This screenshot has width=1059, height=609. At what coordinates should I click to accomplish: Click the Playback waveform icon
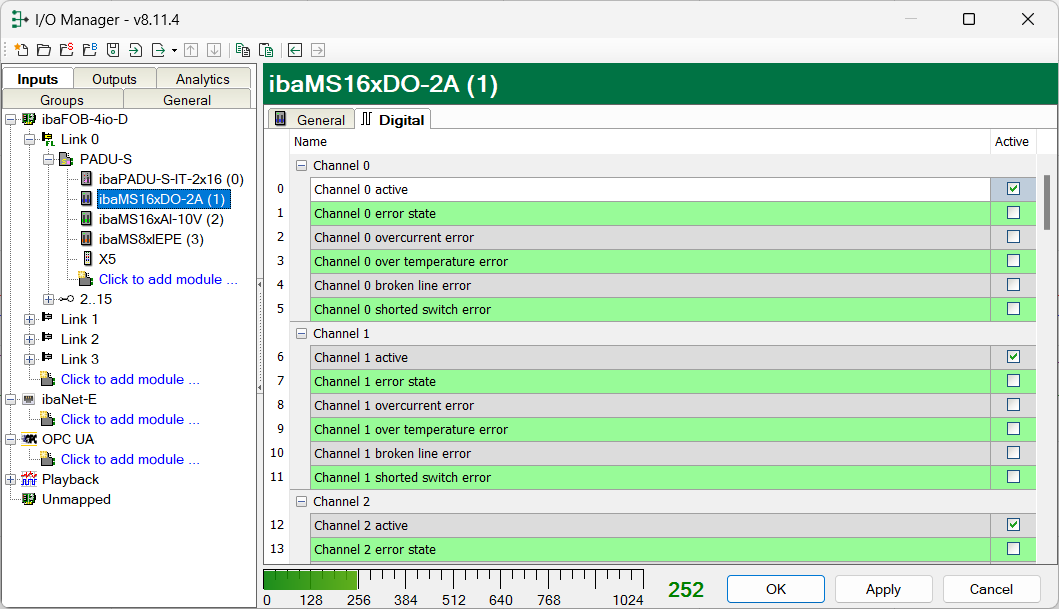[x=29, y=479]
